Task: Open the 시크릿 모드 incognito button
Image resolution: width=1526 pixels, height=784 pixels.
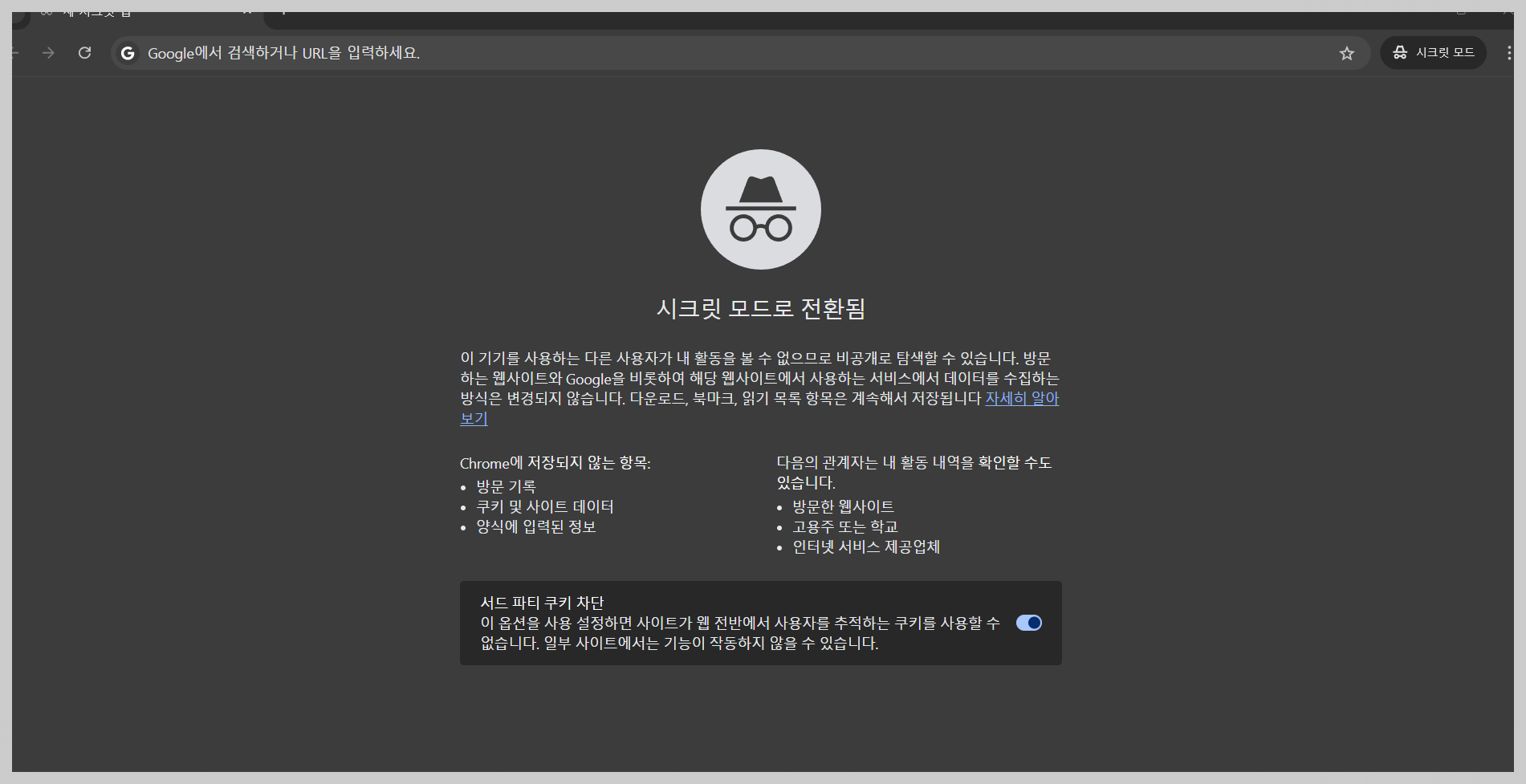Action: pyautogui.click(x=1433, y=53)
